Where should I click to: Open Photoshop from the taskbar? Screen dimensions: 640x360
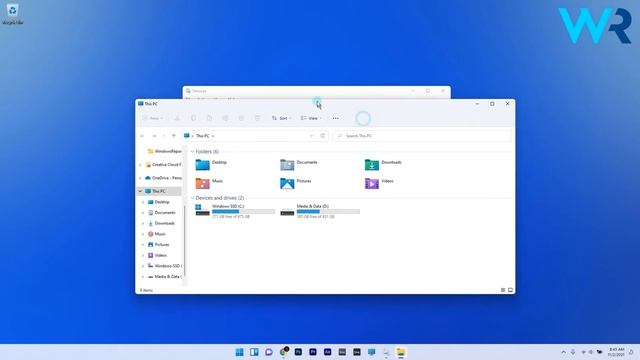point(298,352)
